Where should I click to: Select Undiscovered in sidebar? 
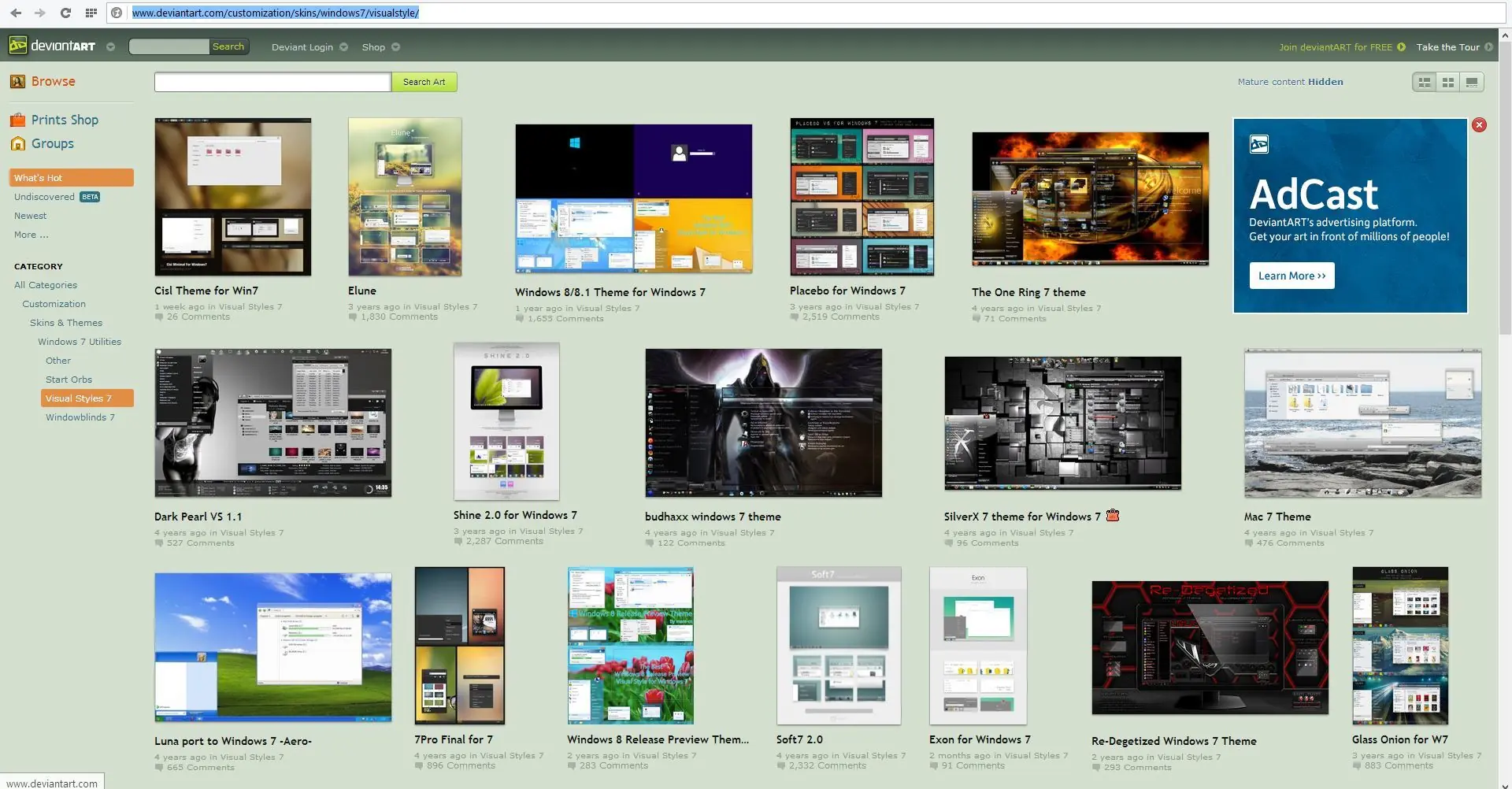pyautogui.click(x=44, y=197)
